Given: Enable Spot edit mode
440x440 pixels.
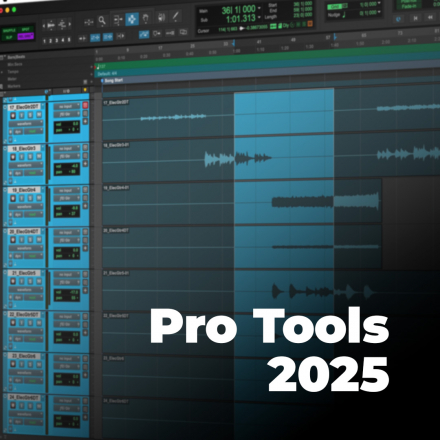Looking at the screenshot, I should tap(26, 29).
